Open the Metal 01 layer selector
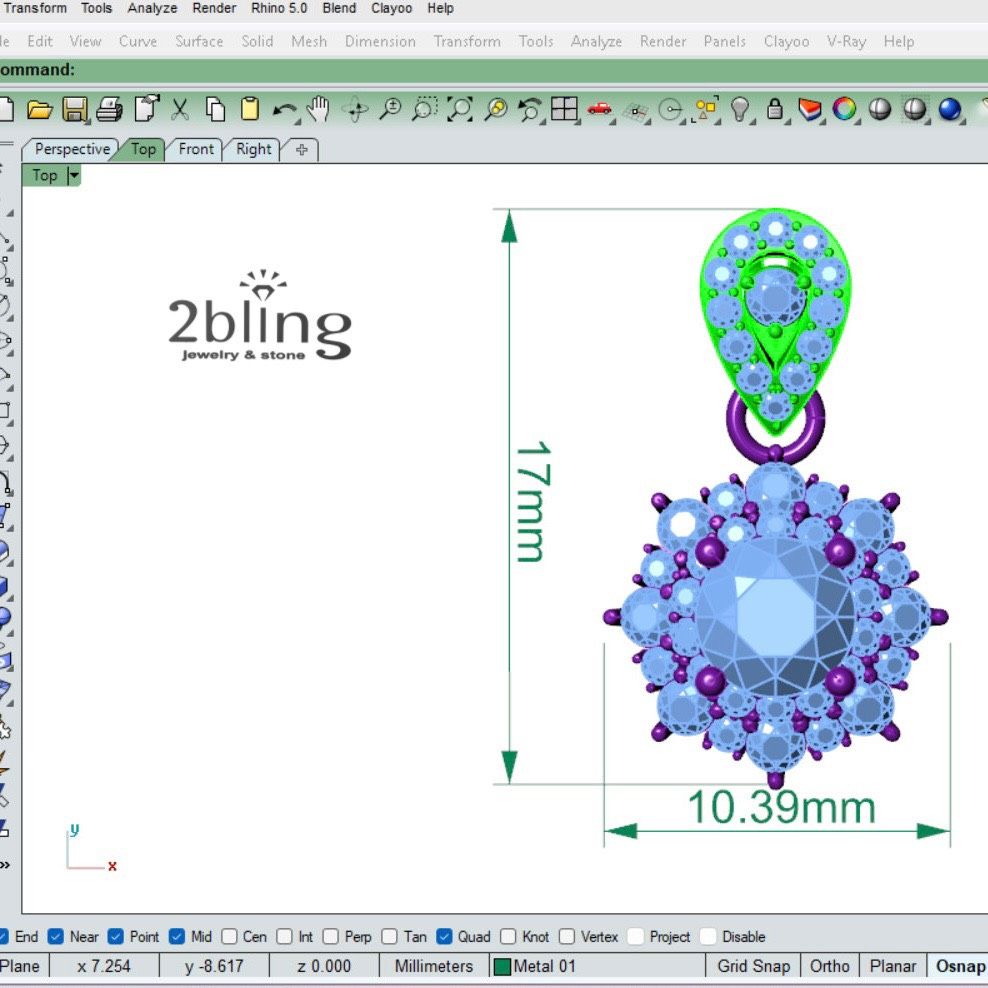This screenshot has width=988, height=988. [x=535, y=966]
